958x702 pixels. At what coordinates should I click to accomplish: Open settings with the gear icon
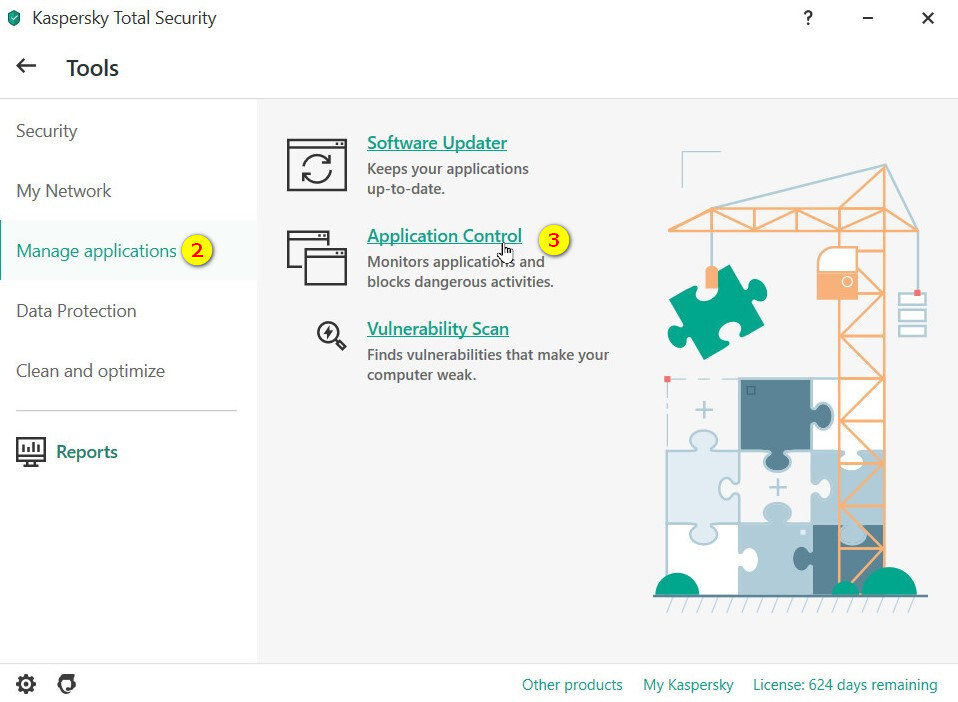(26, 684)
